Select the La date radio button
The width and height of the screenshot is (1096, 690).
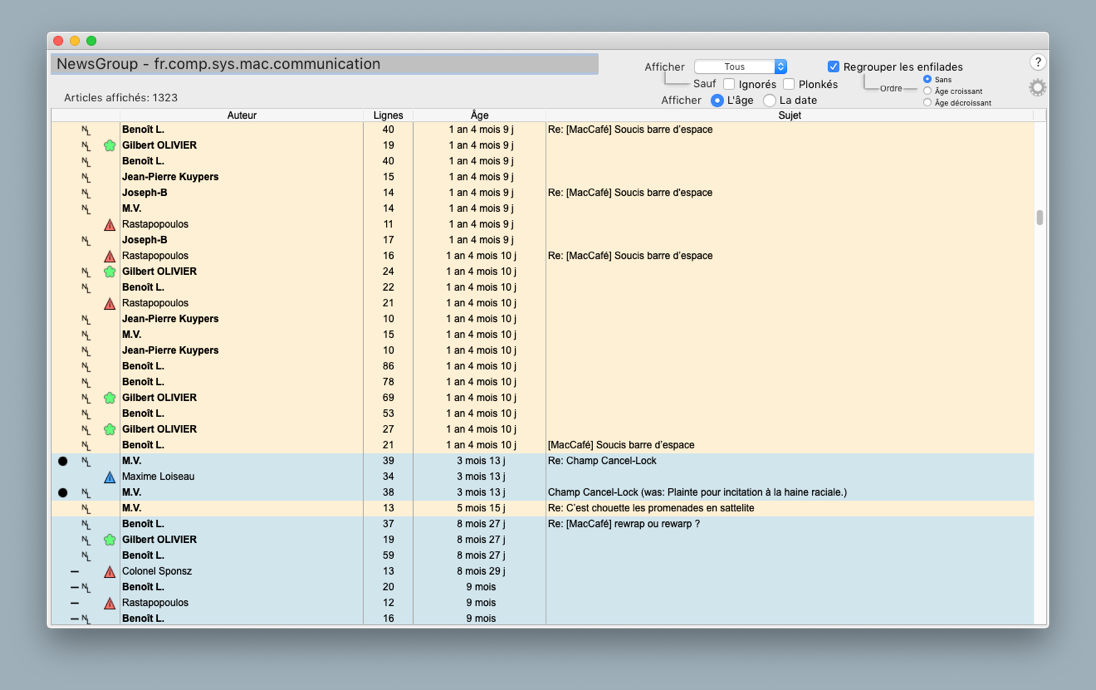[x=769, y=100]
